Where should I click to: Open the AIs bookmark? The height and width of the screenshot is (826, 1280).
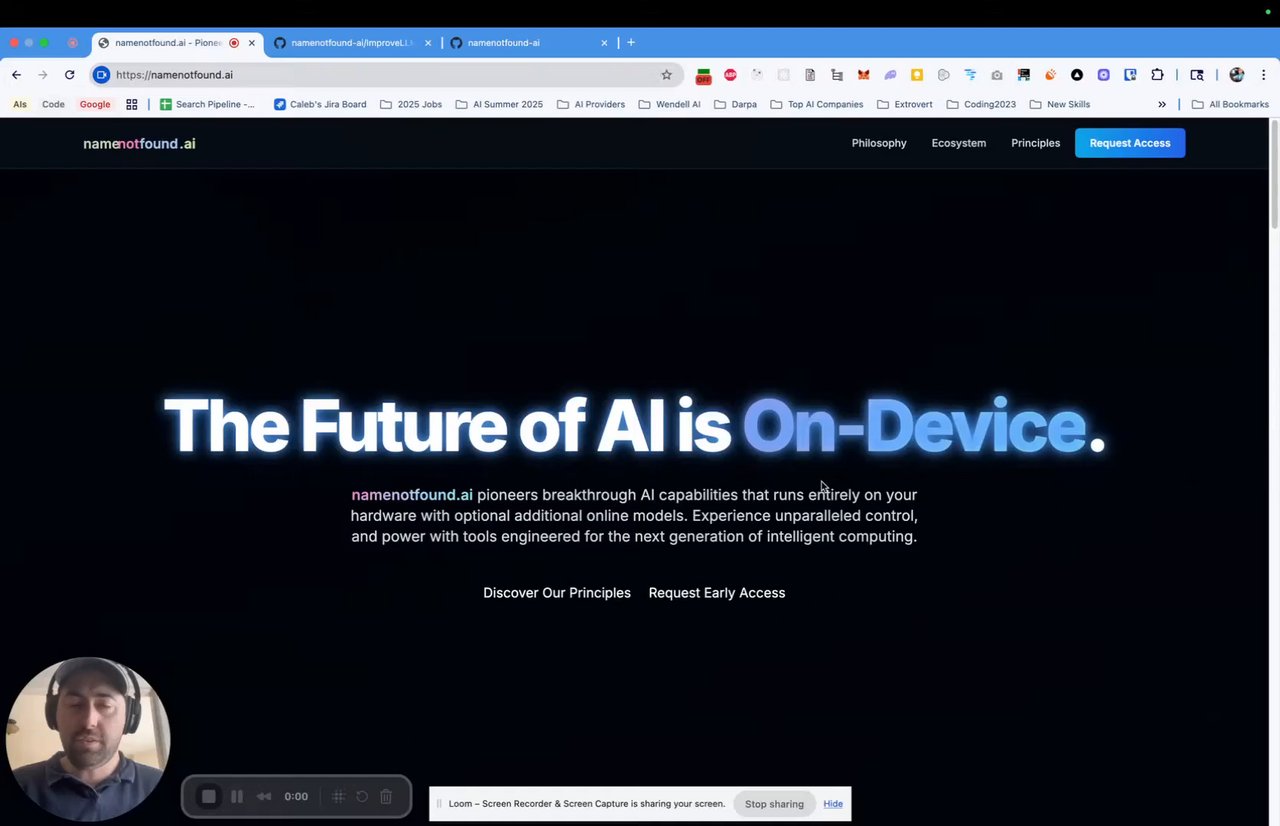point(20,104)
